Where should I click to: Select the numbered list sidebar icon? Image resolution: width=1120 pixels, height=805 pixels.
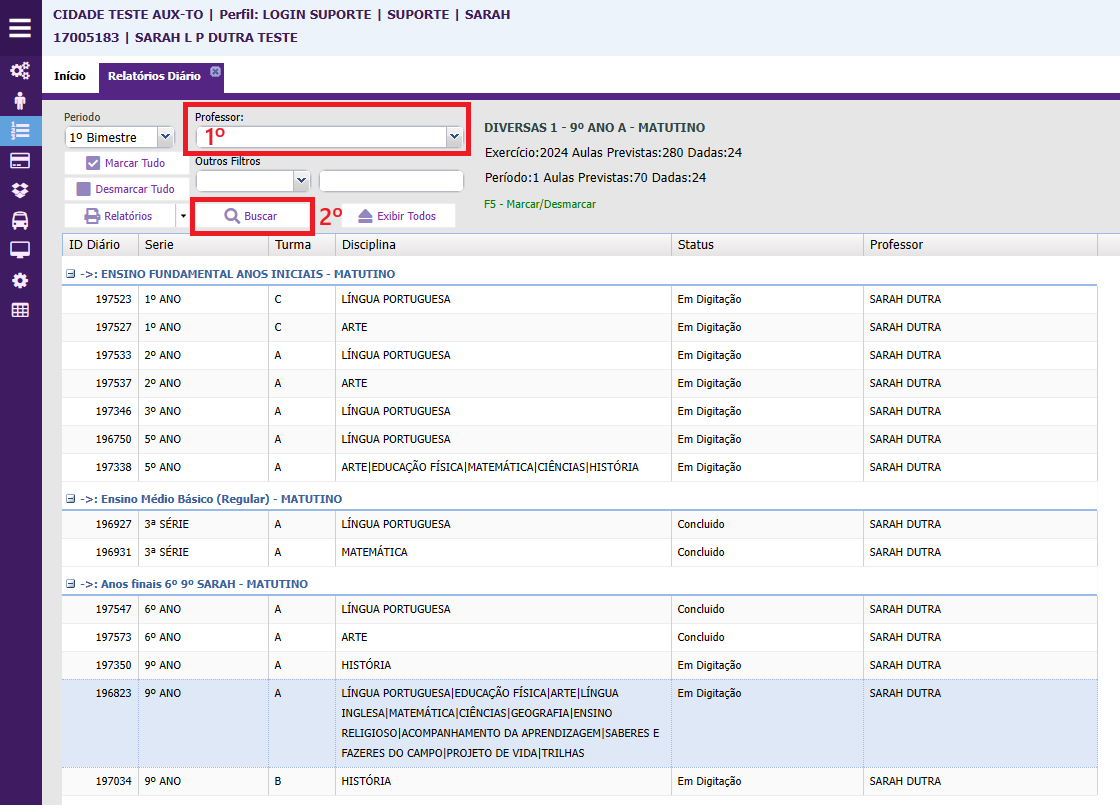[20, 130]
